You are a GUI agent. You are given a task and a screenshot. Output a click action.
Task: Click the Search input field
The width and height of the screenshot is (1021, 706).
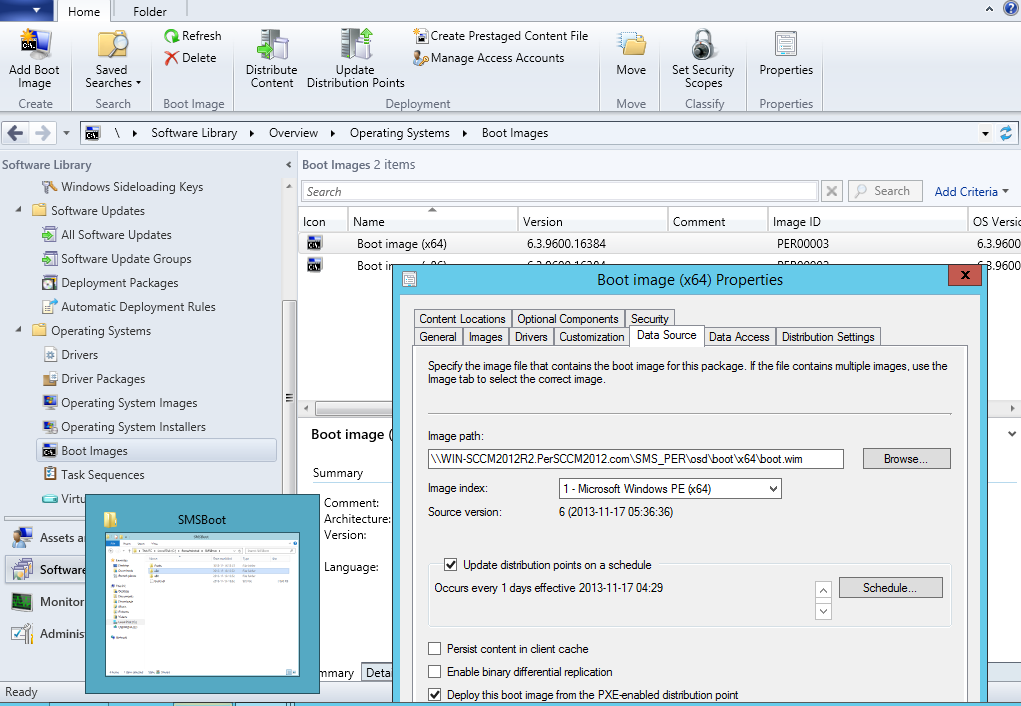(x=559, y=191)
